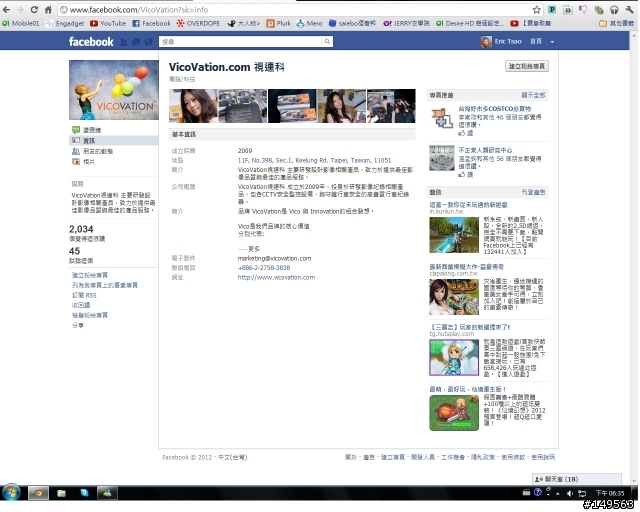Open fourth photo of woman in white
Viewport: 640px width, 512px height.
342,106
